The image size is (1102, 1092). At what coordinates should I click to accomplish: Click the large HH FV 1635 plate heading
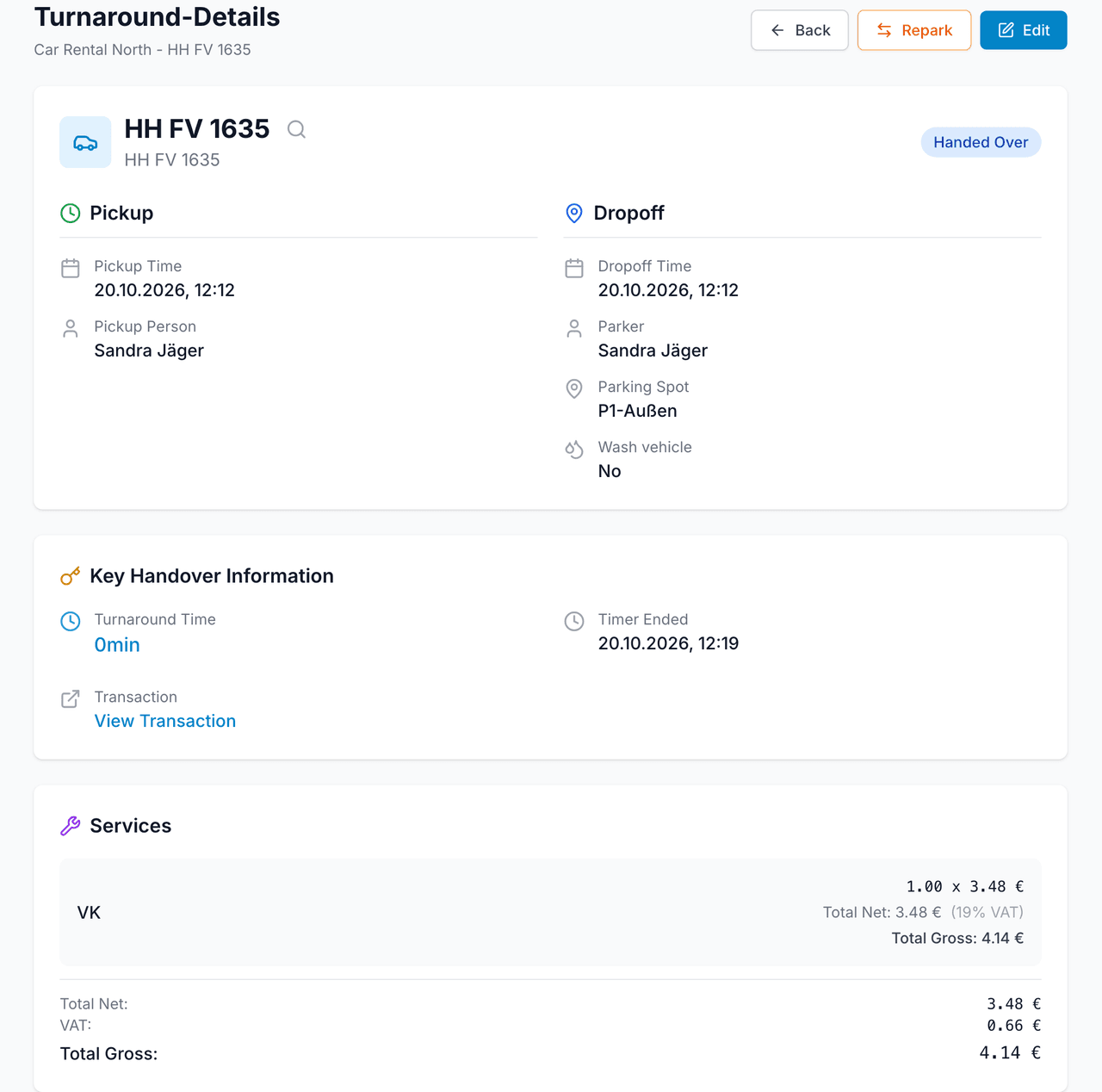[197, 129]
